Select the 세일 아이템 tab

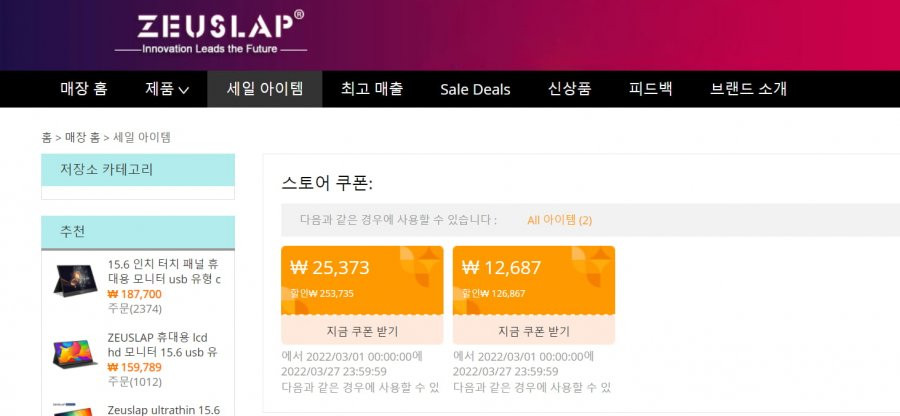[265, 89]
